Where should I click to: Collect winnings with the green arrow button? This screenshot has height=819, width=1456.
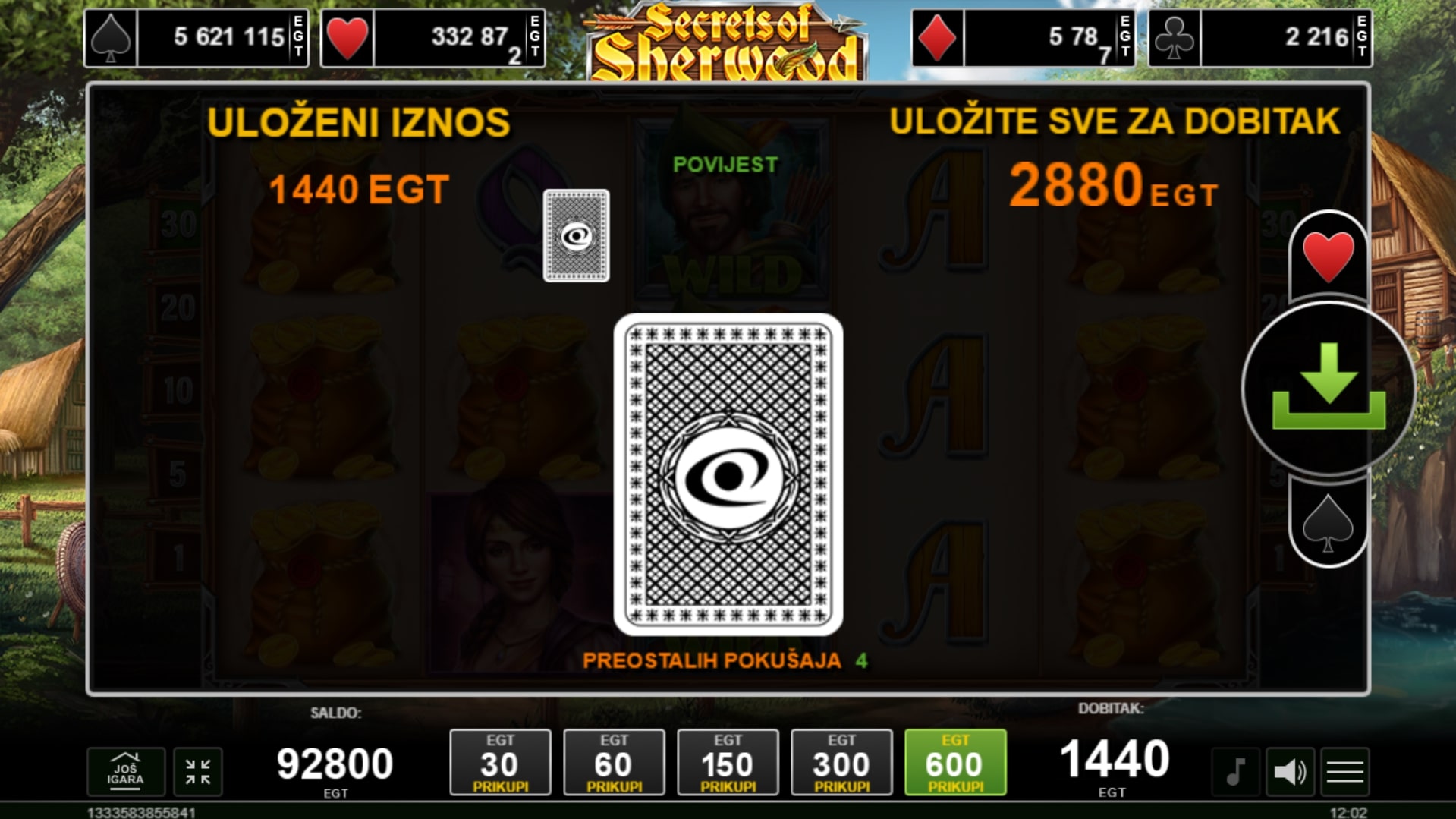click(1329, 389)
